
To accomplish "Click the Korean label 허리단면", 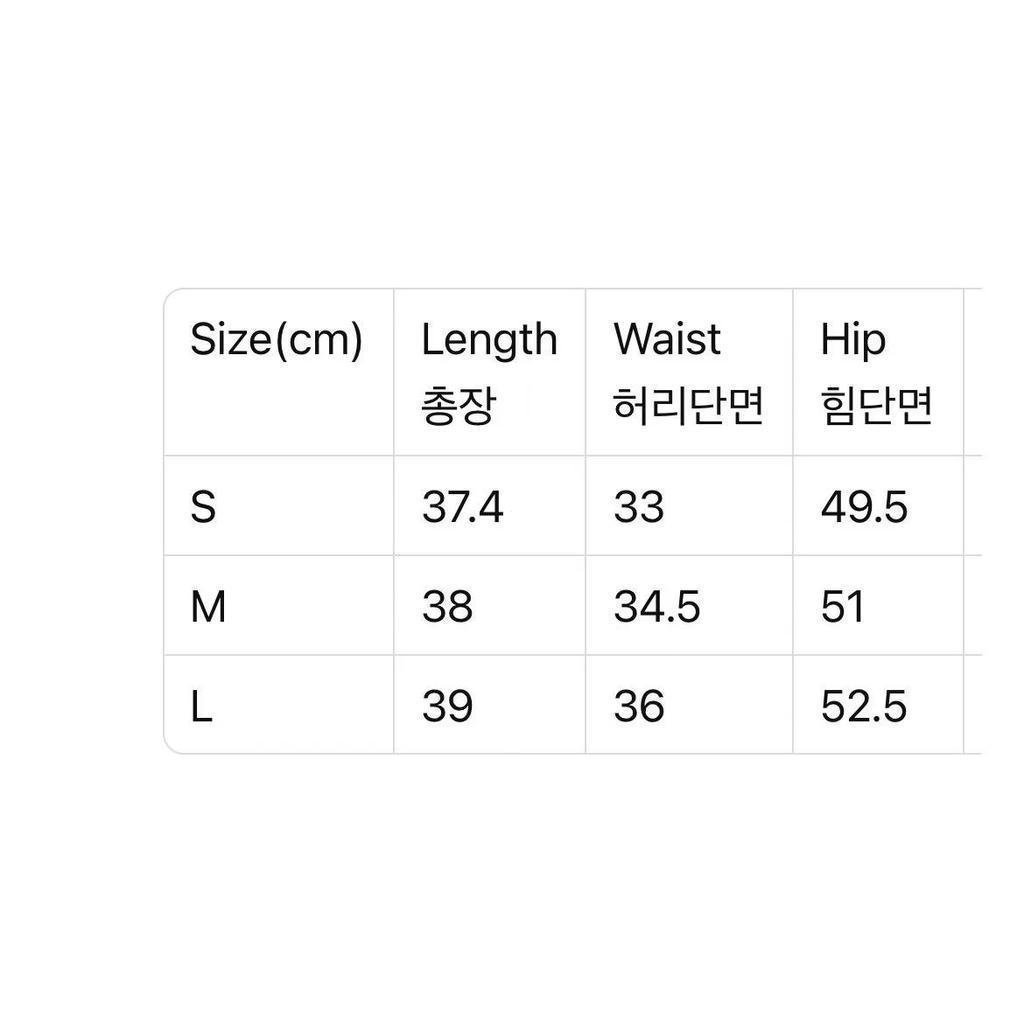I will click(x=689, y=408).
